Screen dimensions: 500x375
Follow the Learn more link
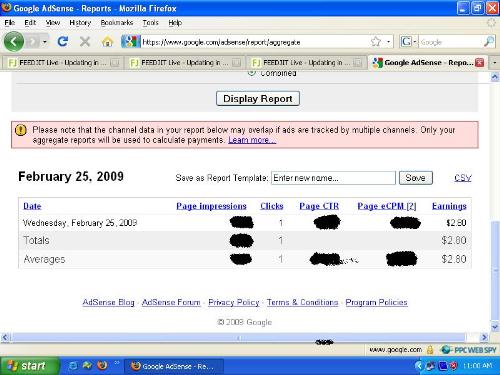pos(252,140)
